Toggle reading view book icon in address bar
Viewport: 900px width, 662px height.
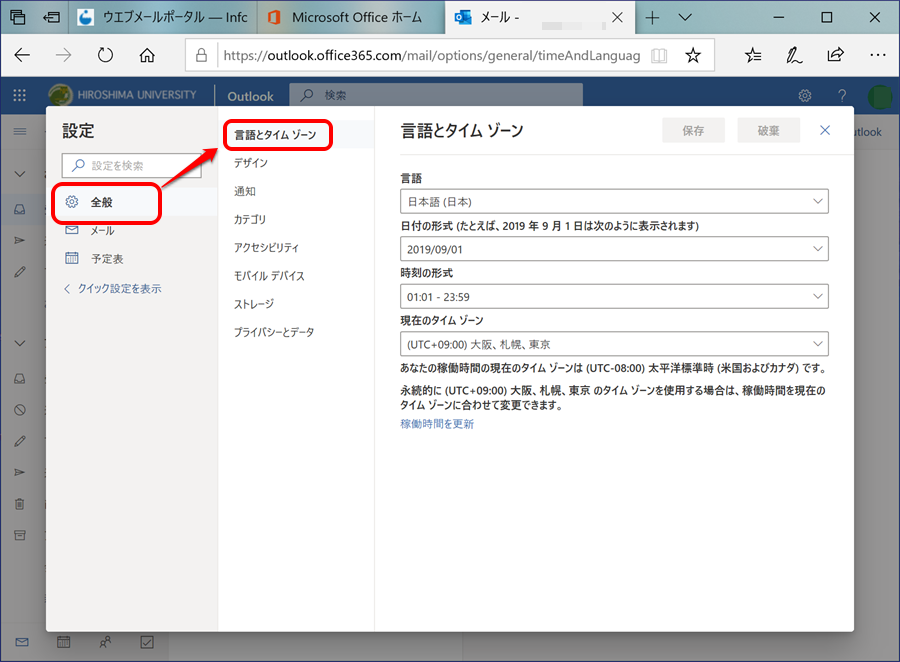pos(659,55)
